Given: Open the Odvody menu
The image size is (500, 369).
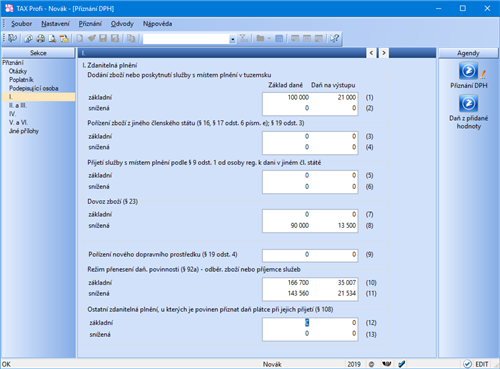Looking at the screenshot, I should coord(122,24).
